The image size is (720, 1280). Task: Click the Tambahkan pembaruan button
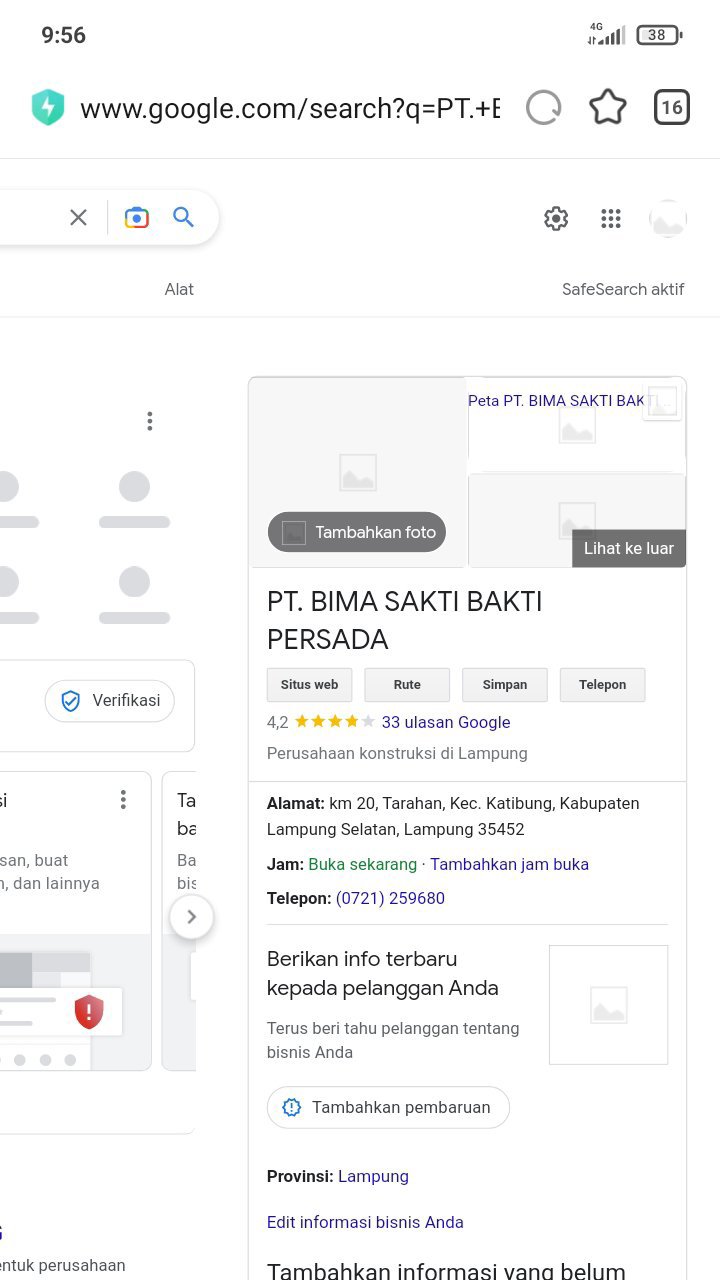tap(388, 1107)
